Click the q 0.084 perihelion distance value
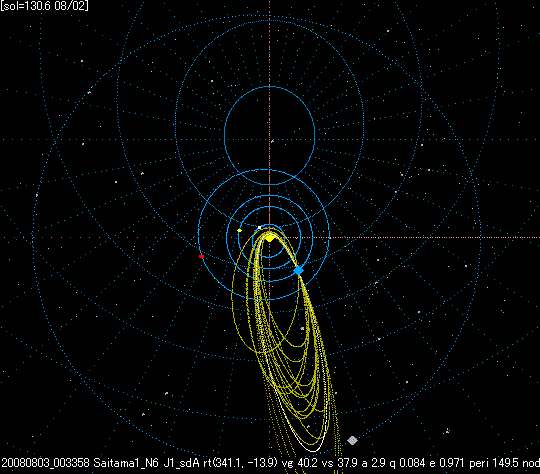 point(407,463)
